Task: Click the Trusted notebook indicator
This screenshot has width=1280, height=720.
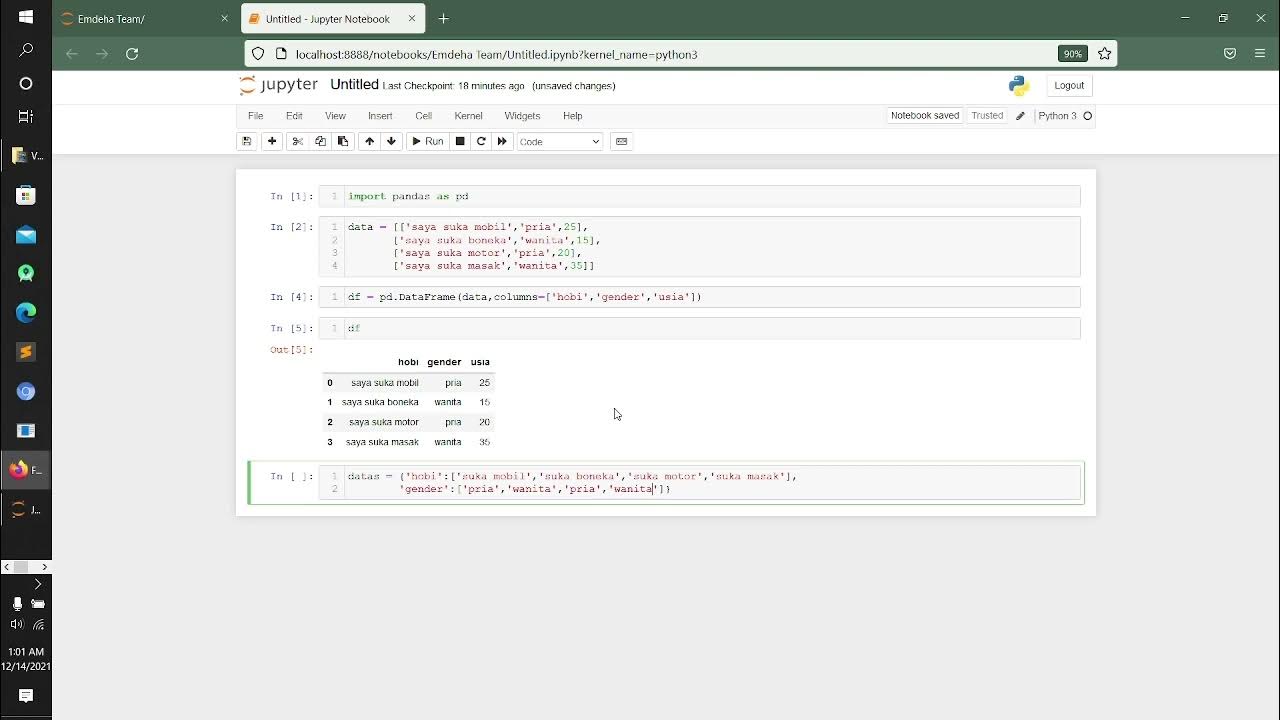Action: pos(987,116)
